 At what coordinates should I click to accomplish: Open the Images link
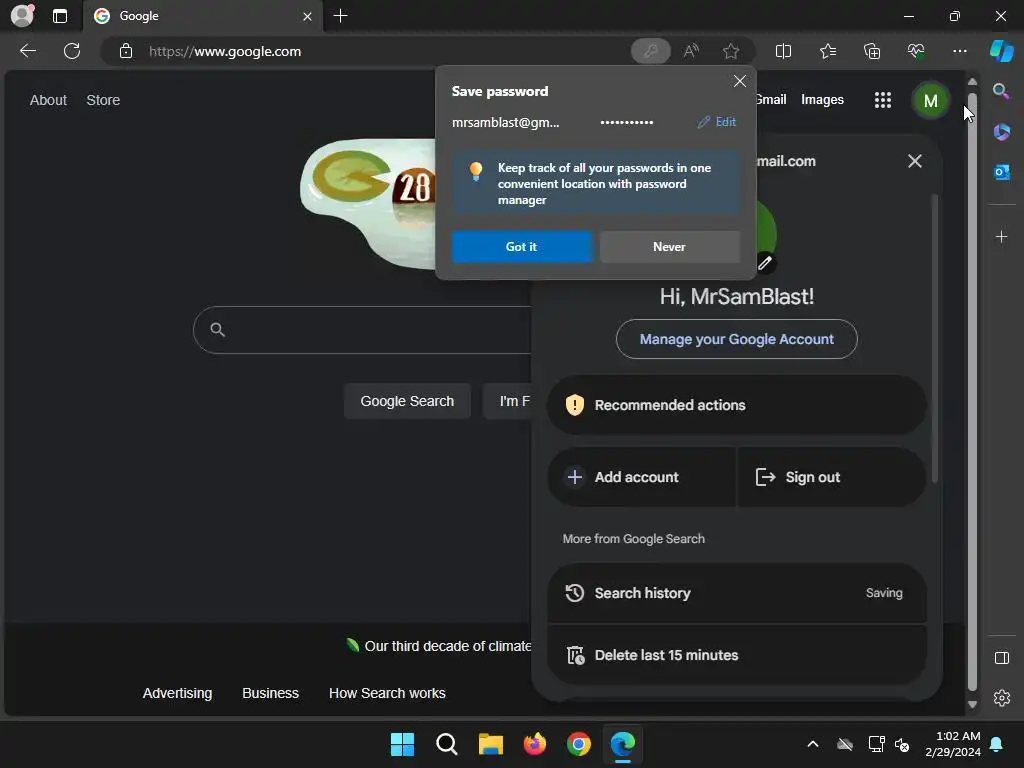tap(822, 100)
